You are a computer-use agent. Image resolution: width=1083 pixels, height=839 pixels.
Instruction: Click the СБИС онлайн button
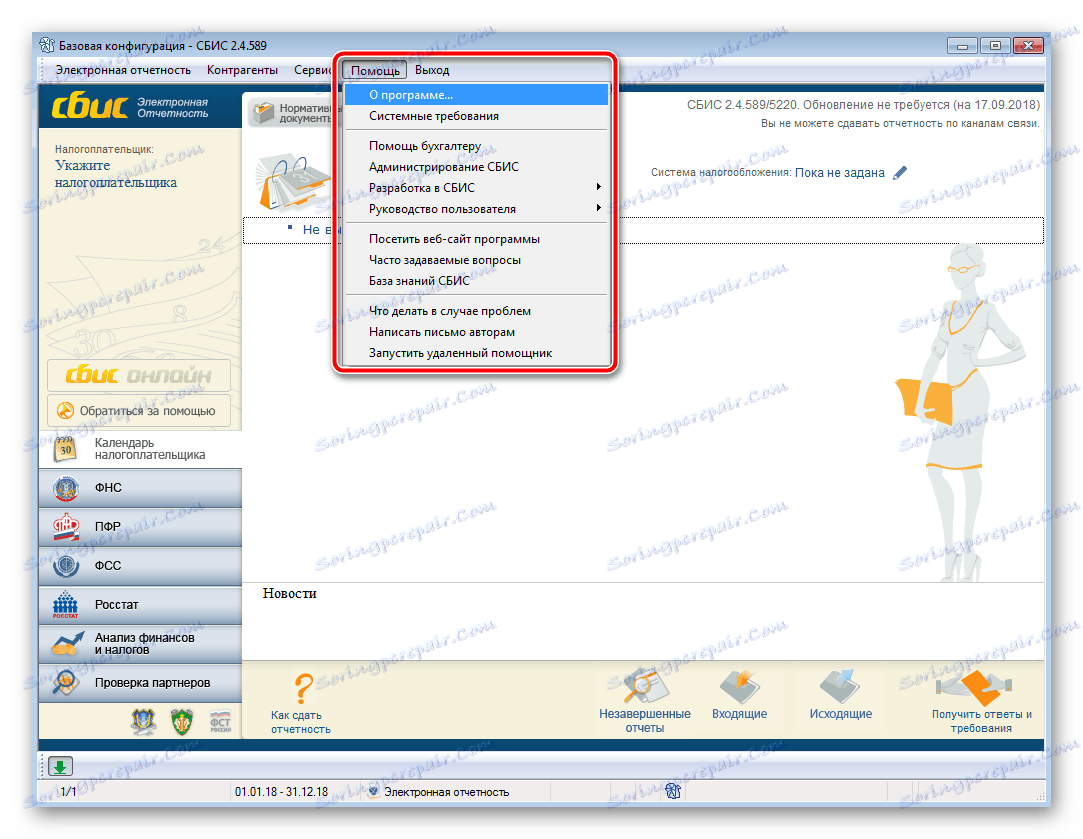tap(139, 375)
